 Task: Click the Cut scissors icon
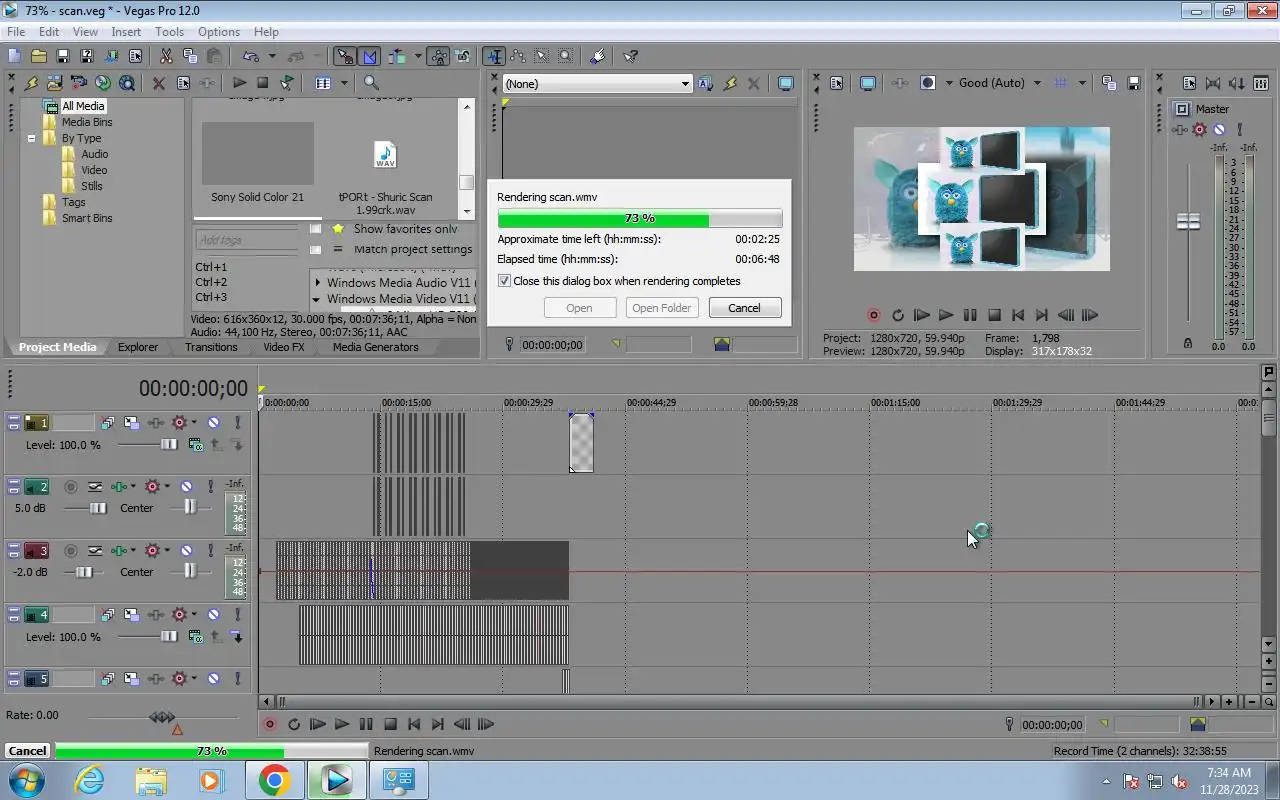click(x=165, y=56)
